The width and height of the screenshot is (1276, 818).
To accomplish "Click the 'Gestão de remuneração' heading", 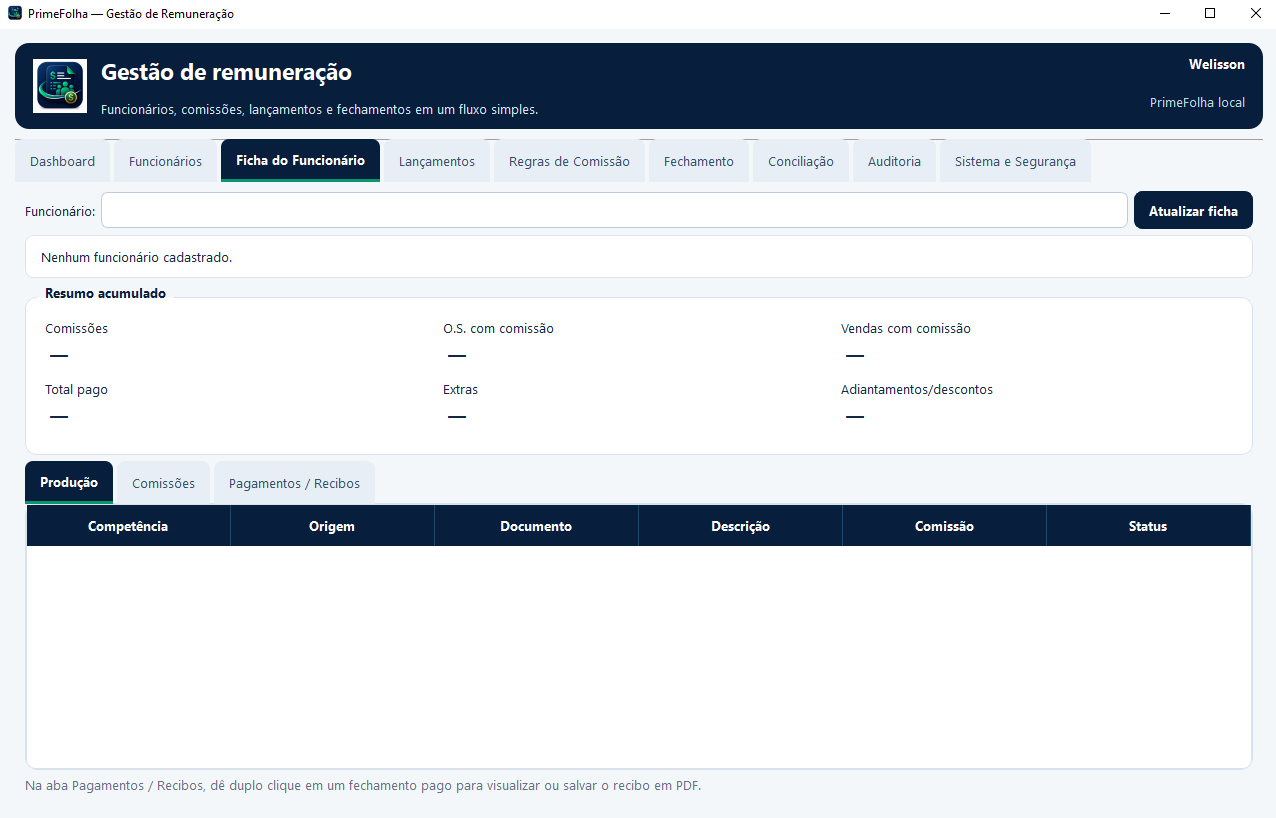I will (x=226, y=72).
